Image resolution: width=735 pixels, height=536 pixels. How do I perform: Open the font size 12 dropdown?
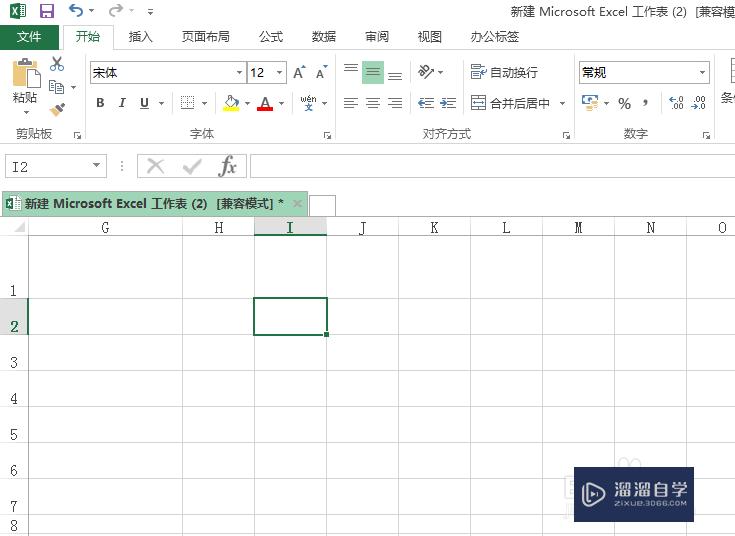(x=279, y=73)
